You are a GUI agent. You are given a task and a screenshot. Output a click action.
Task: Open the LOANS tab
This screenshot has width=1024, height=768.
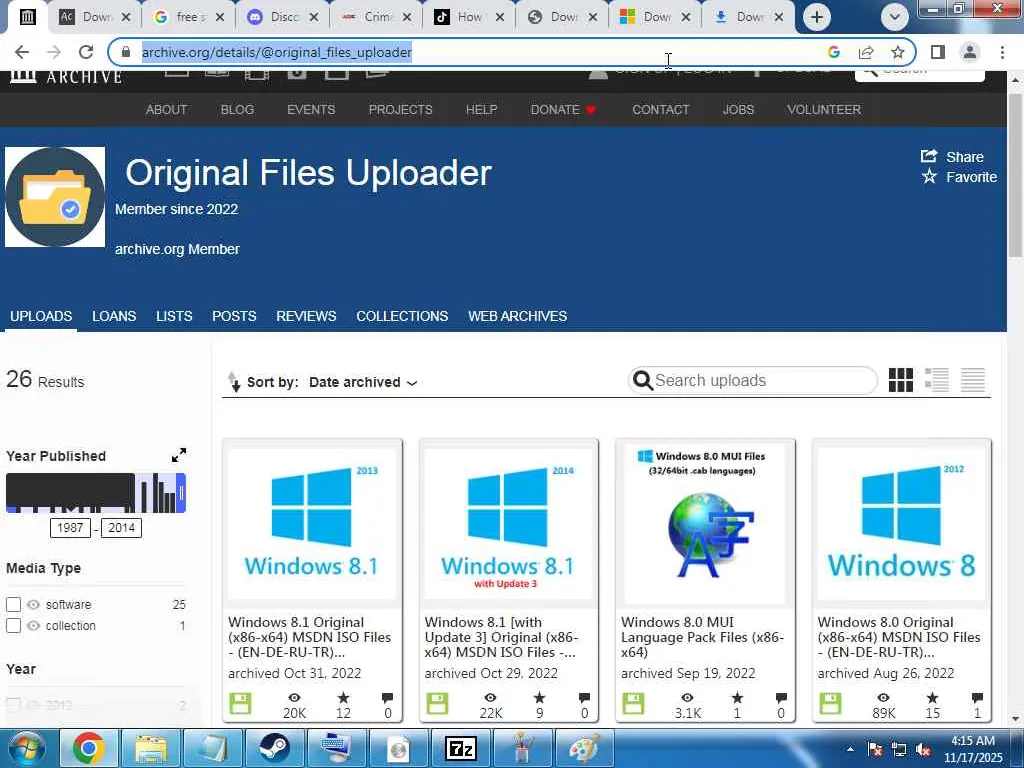click(x=114, y=316)
